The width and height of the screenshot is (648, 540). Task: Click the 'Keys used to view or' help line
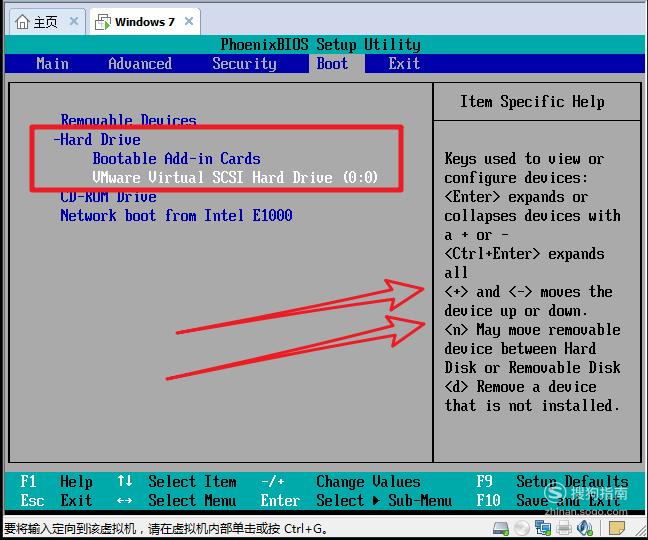click(x=524, y=159)
